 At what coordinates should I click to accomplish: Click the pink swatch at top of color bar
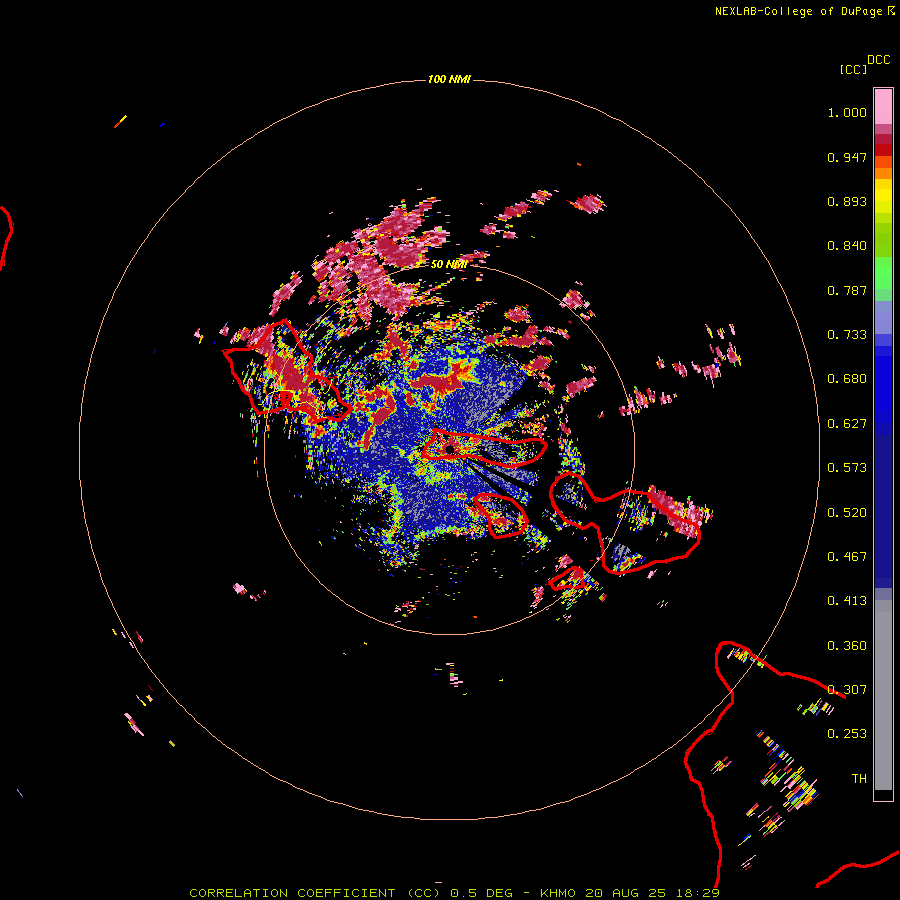[x=883, y=107]
